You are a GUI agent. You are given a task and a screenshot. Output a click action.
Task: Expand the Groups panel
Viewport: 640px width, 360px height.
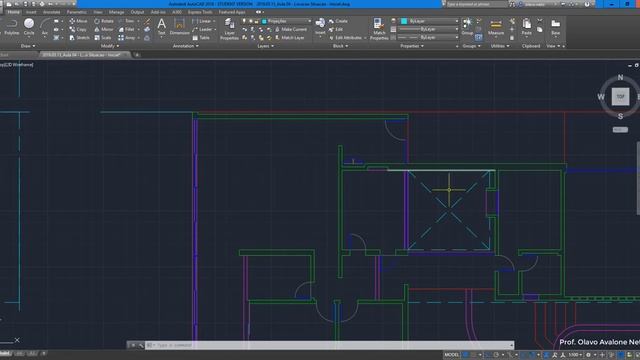[x=471, y=46]
